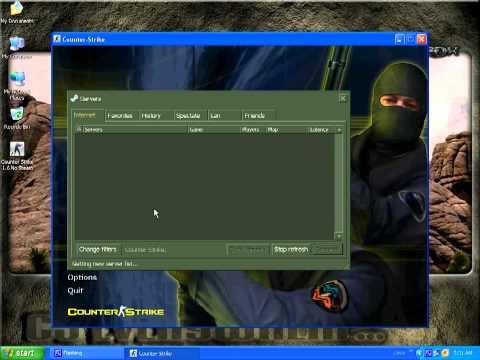The image size is (480, 360).
Task: Sort list by Servers column header
Action: point(134,130)
